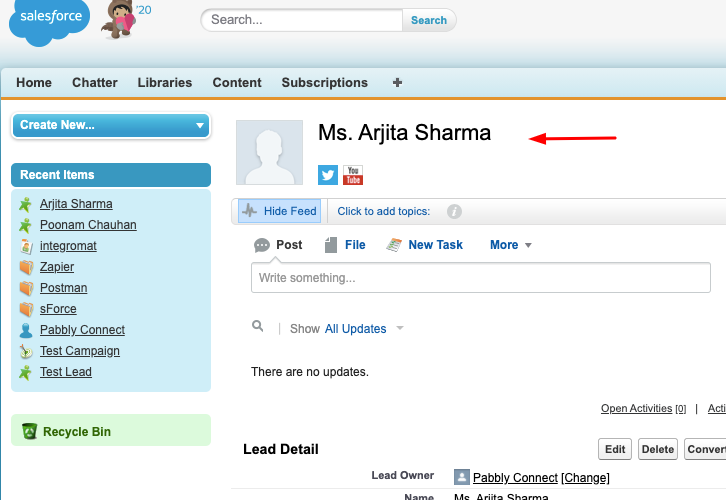
Task: Click user icon beside Pabbly Connect
Action: [26, 330]
